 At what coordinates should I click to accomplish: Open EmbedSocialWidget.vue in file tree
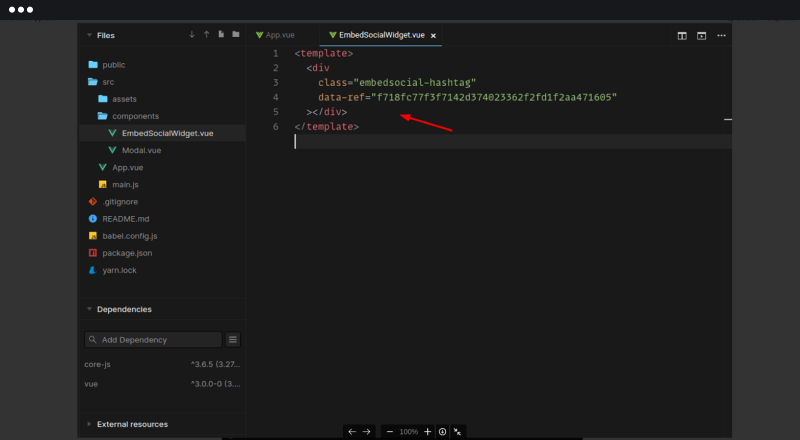(x=163, y=133)
